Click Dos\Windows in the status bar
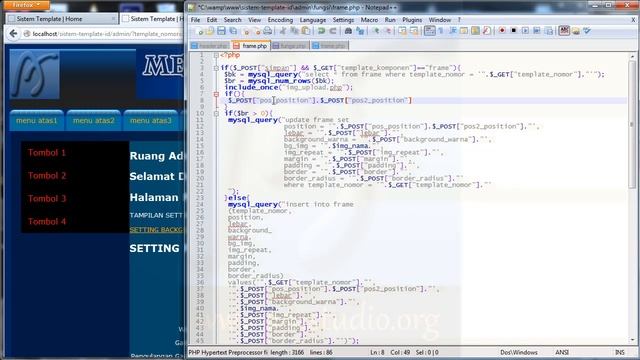 pos(519,352)
